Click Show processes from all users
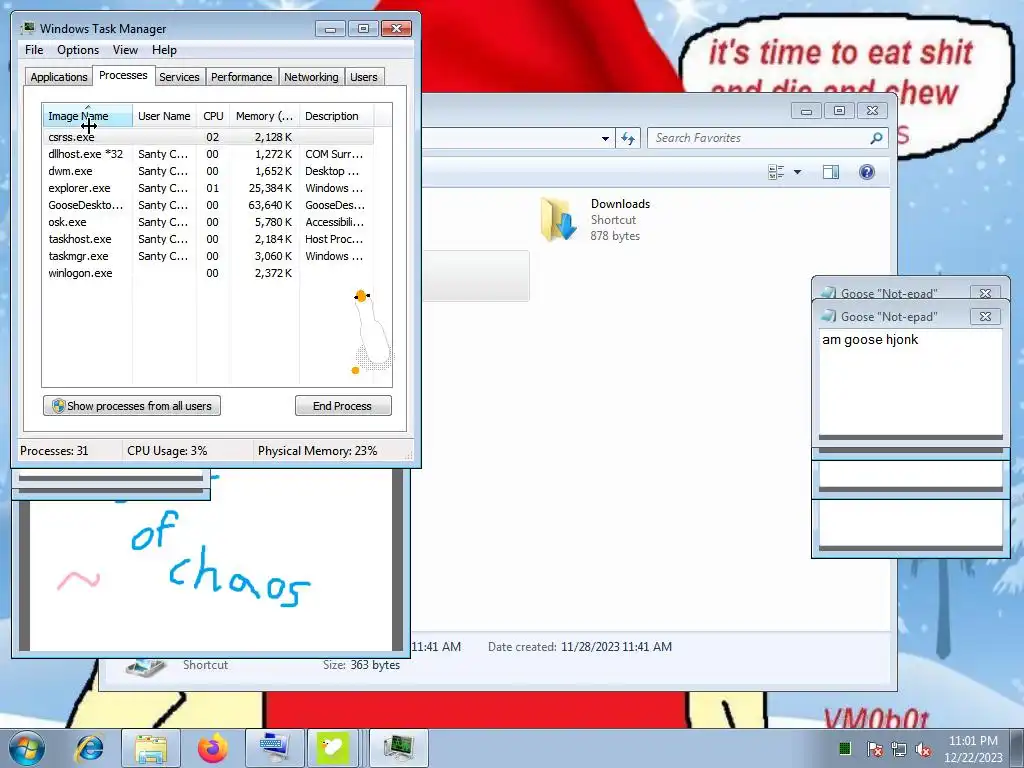Screen dimensions: 1024x768 coord(132,406)
